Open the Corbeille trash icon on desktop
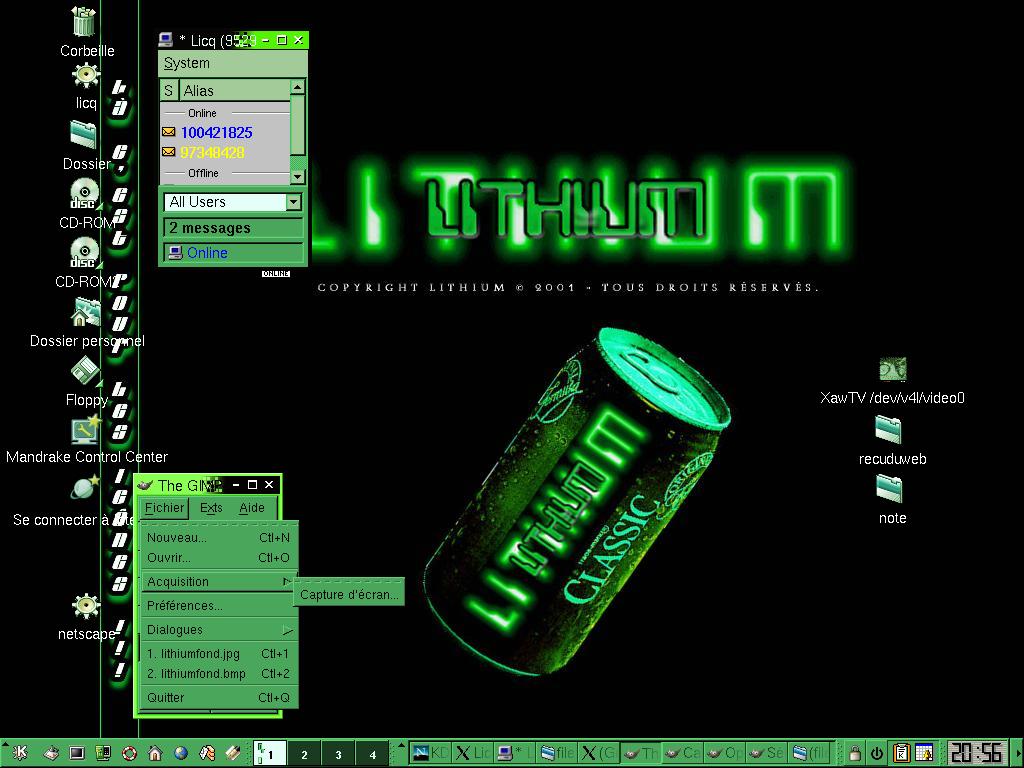 tap(84, 22)
